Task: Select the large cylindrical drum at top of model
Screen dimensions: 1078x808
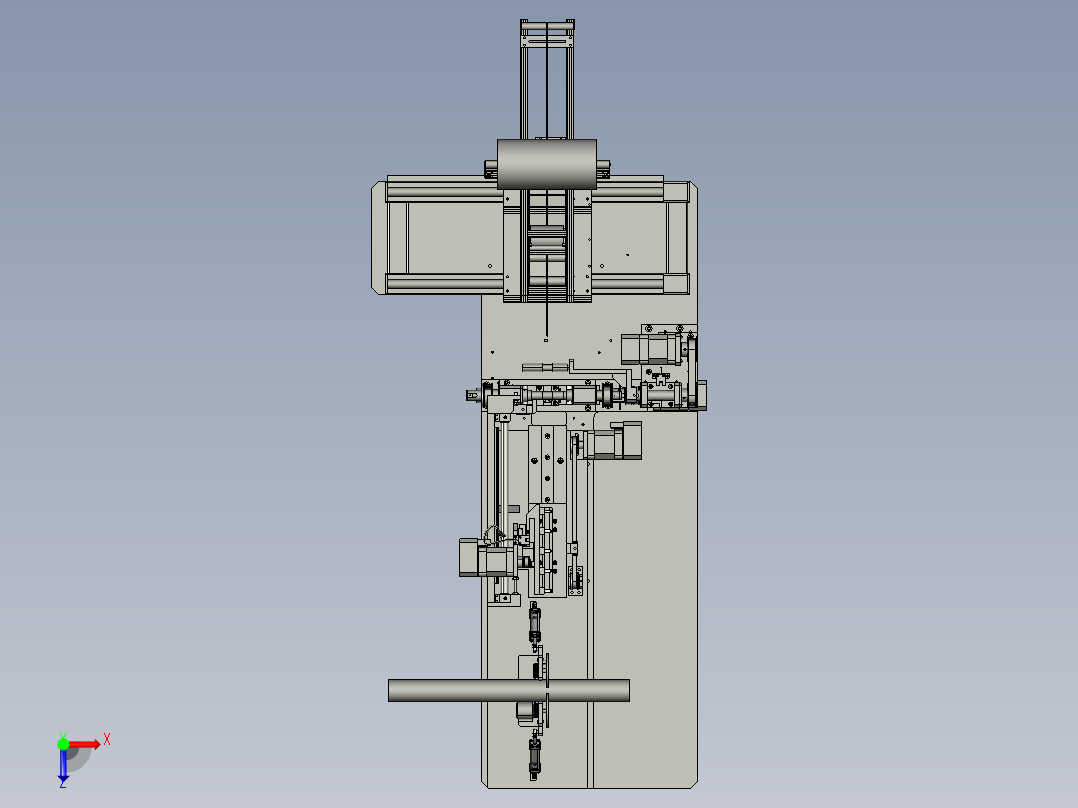Action: pyautogui.click(x=547, y=164)
